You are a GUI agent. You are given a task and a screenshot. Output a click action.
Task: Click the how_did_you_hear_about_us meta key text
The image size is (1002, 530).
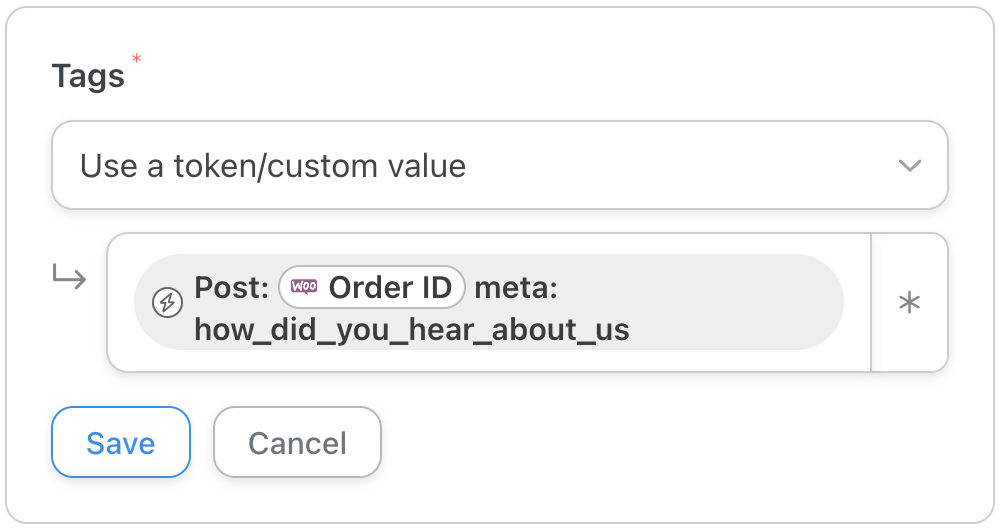pyautogui.click(x=411, y=329)
